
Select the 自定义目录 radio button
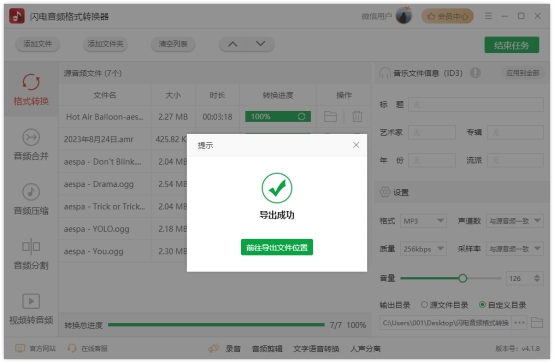pyautogui.click(x=482, y=304)
